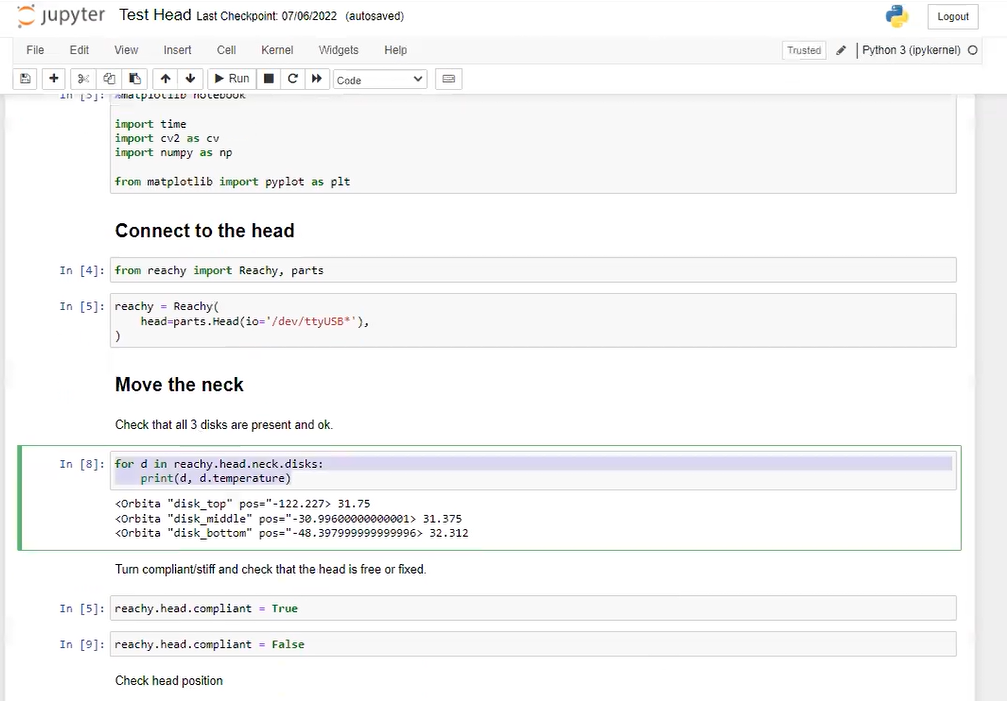The height and width of the screenshot is (701, 1007).
Task: Click the Jupyter logo
Action: tap(61, 16)
